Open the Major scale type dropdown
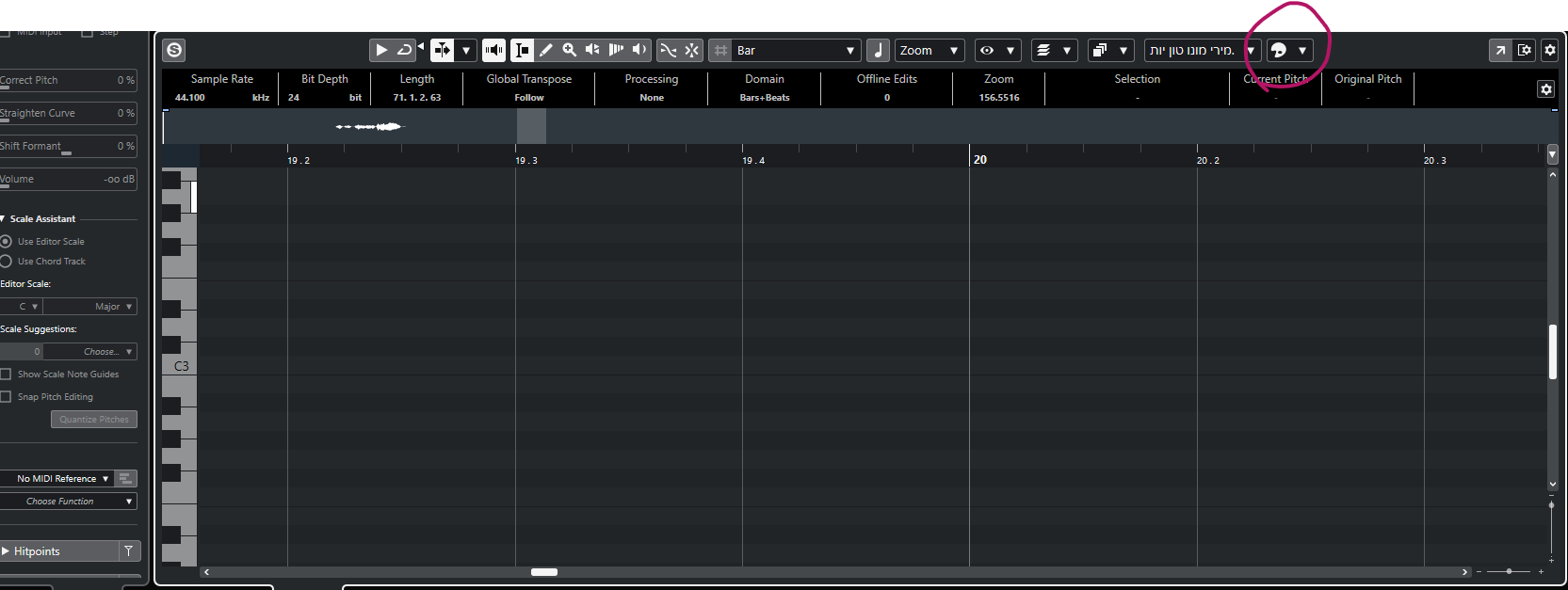 tap(90, 307)
